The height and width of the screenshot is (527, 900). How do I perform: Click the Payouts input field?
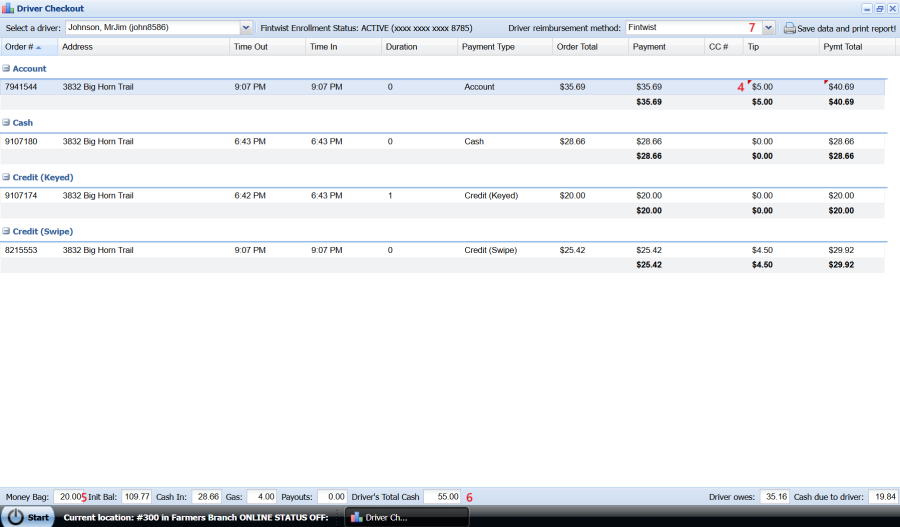(x=332, y=496)
